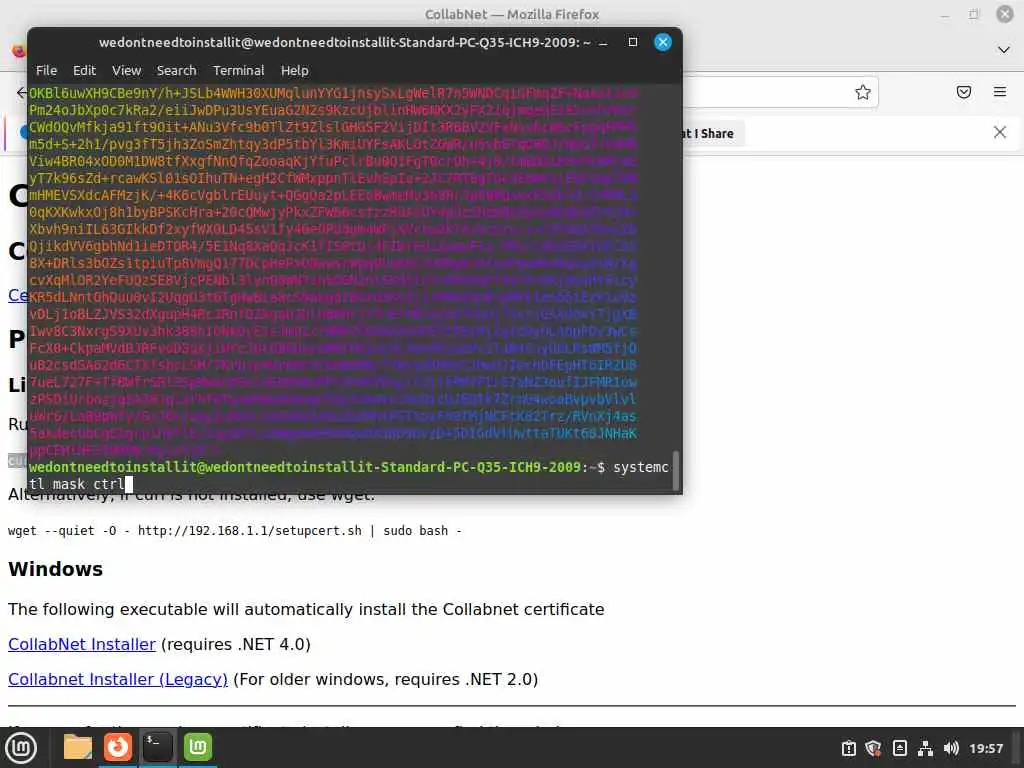Image resolution: width=1024 pixels, height=768 pixels.
Task: Bookmark this page with the star icon
Action: point(863,92)
